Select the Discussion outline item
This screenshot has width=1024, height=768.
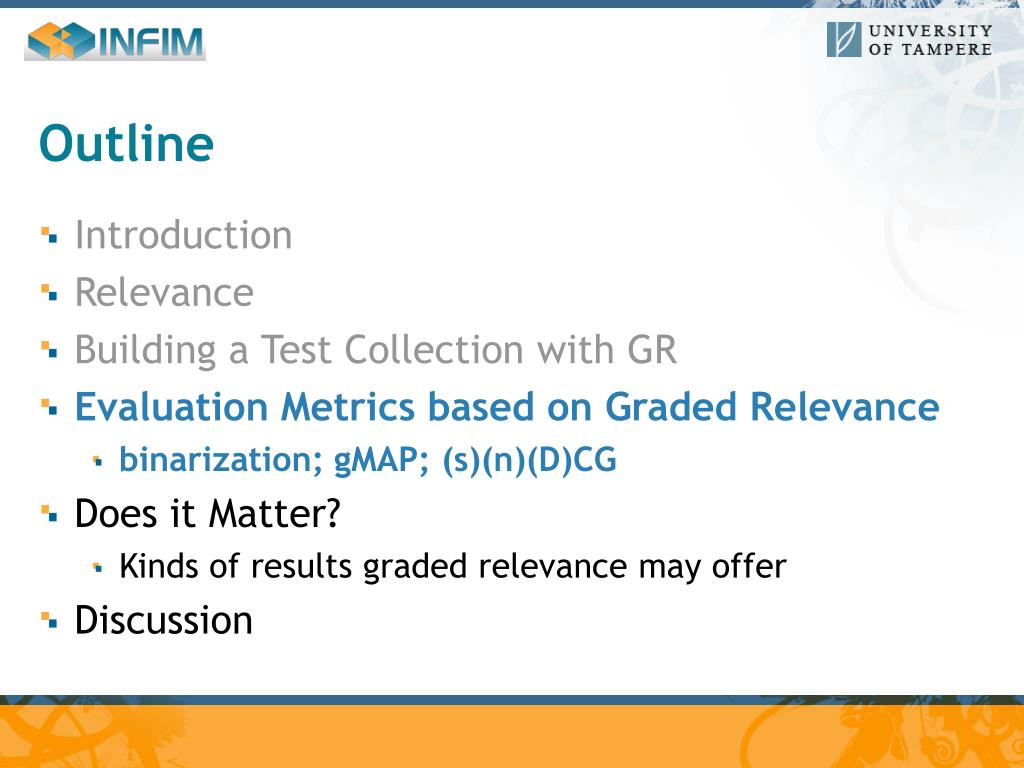163,619
